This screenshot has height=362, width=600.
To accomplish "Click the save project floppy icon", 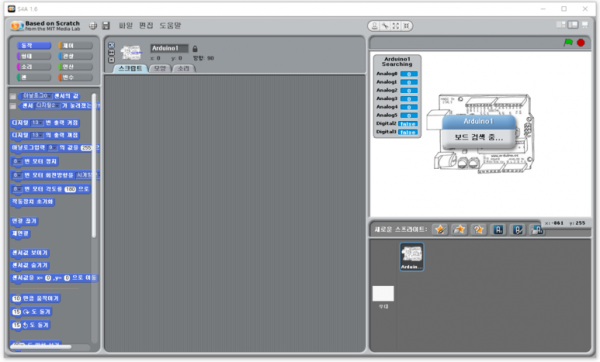I will pos(106,26).
